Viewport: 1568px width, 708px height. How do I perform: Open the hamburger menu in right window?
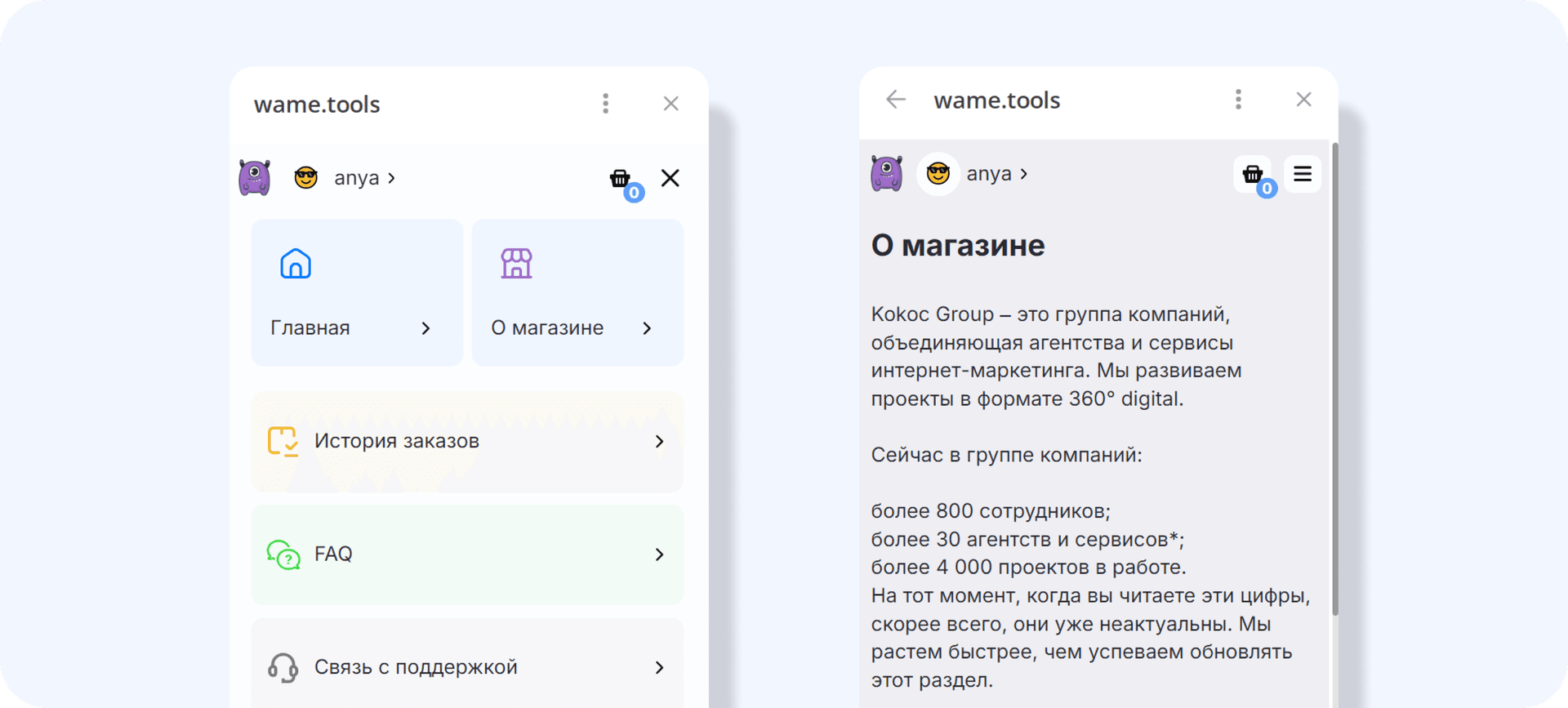click(x=1303, y=174)
